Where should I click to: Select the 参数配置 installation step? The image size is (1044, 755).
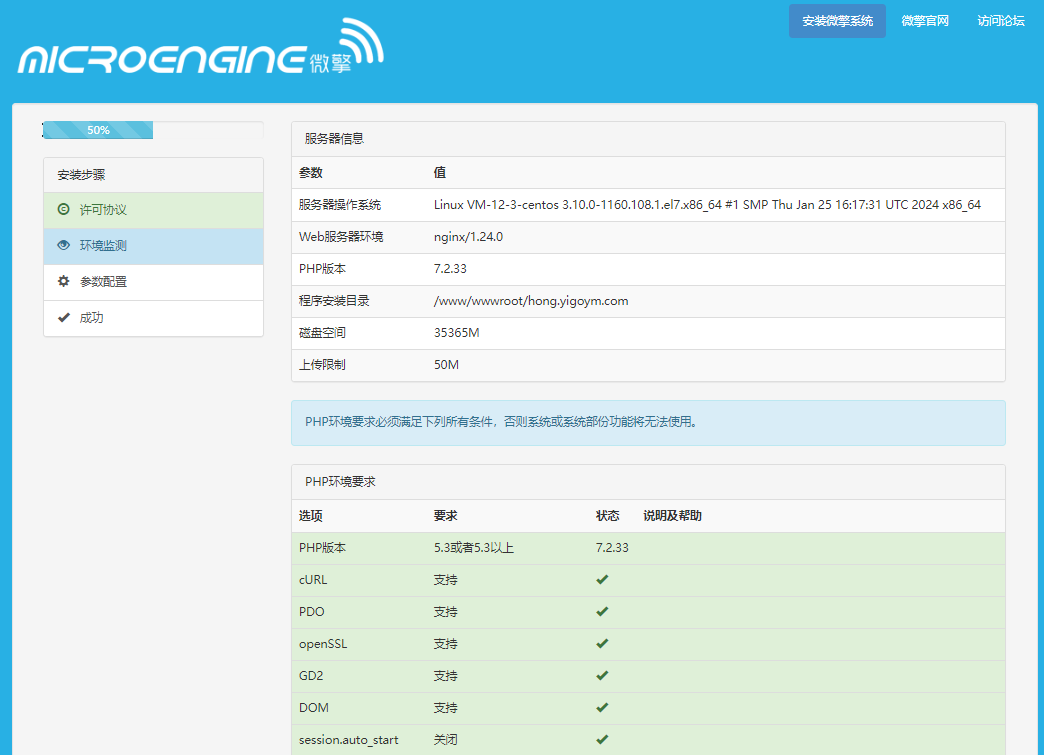pos(103,282)
